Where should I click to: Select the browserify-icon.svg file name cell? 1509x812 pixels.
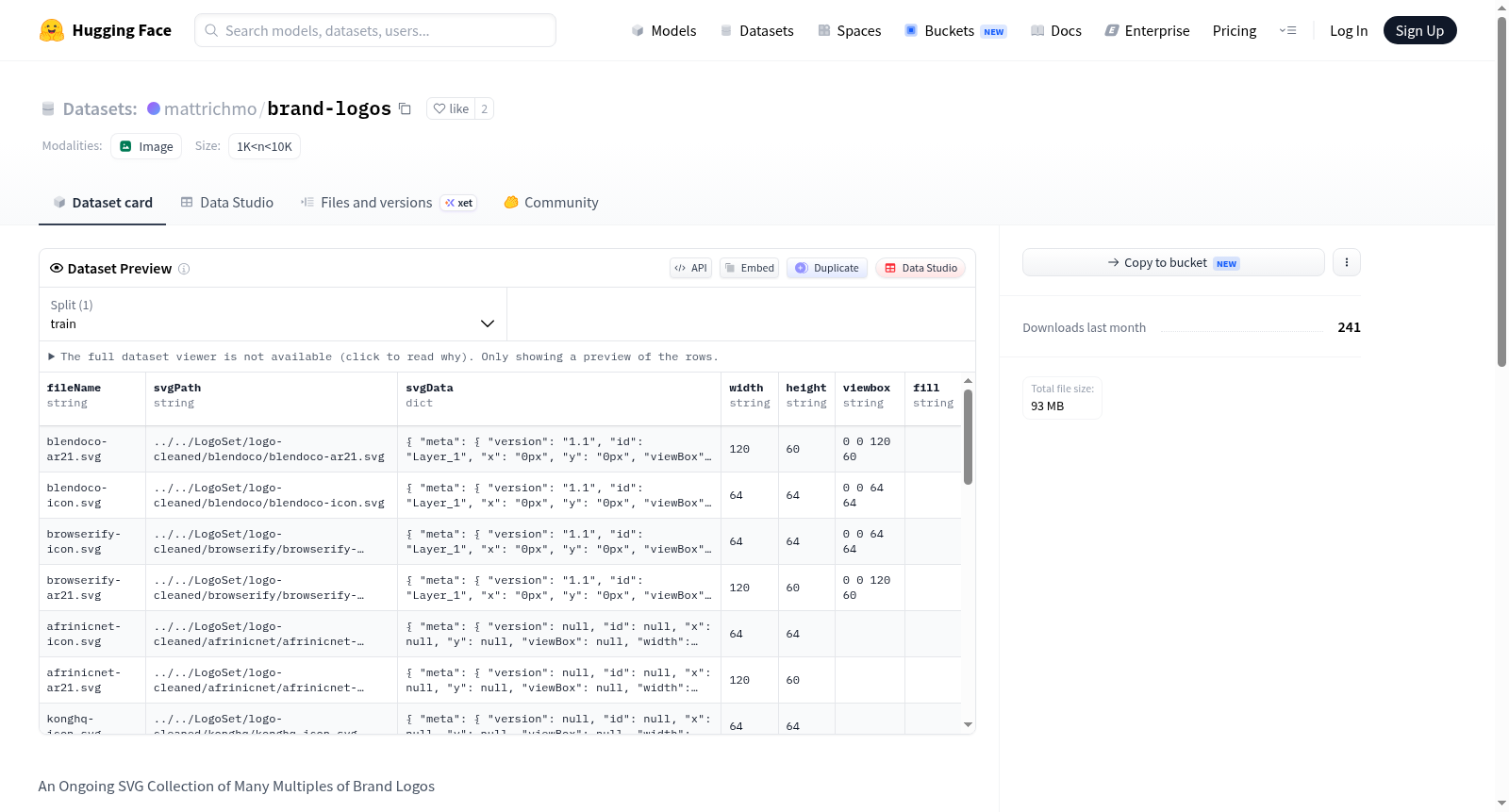[92, 541]
